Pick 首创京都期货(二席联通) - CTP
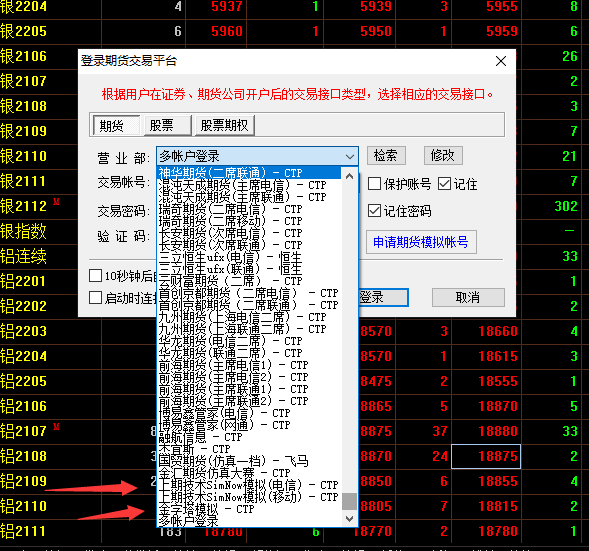The height and width of the screenshot is (551, 589). (249, 305)
